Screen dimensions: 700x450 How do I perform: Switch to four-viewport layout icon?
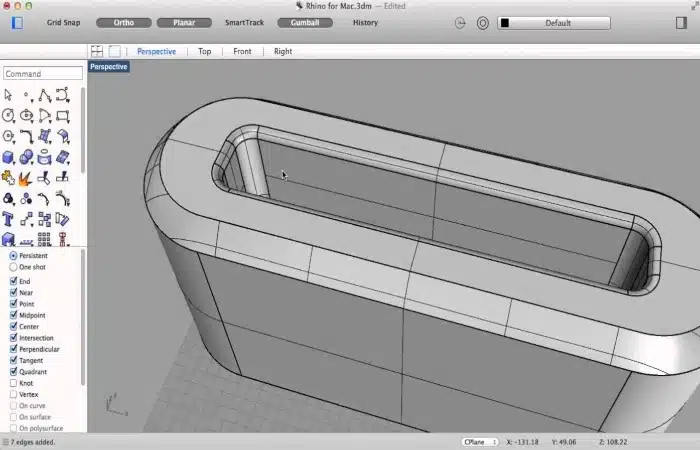pos(97,51)
